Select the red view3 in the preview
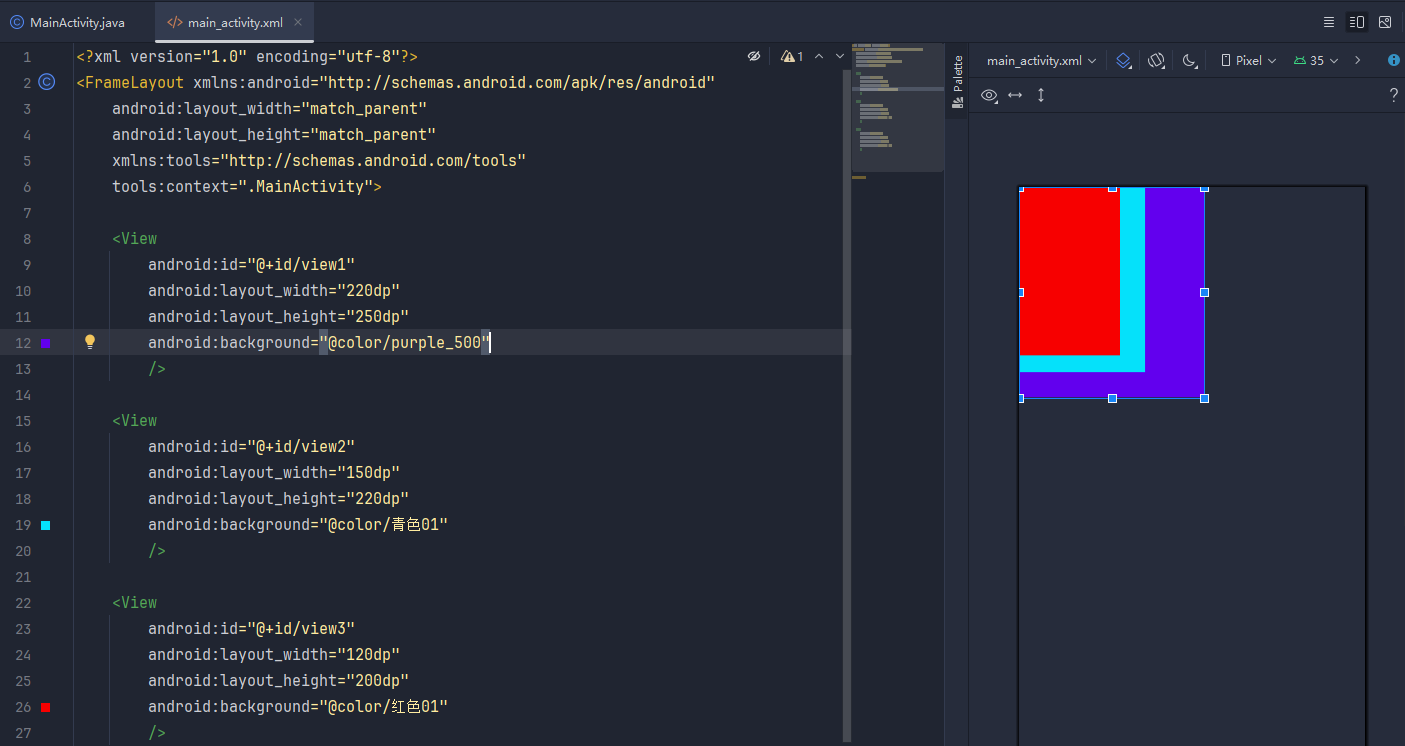 click(x=1069, y=271)
